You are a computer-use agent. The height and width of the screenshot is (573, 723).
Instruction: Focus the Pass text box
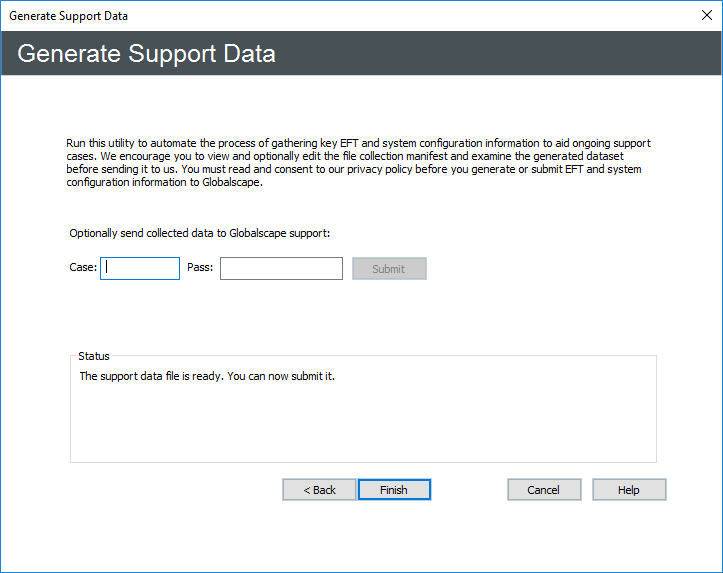(x=281, y=268)
